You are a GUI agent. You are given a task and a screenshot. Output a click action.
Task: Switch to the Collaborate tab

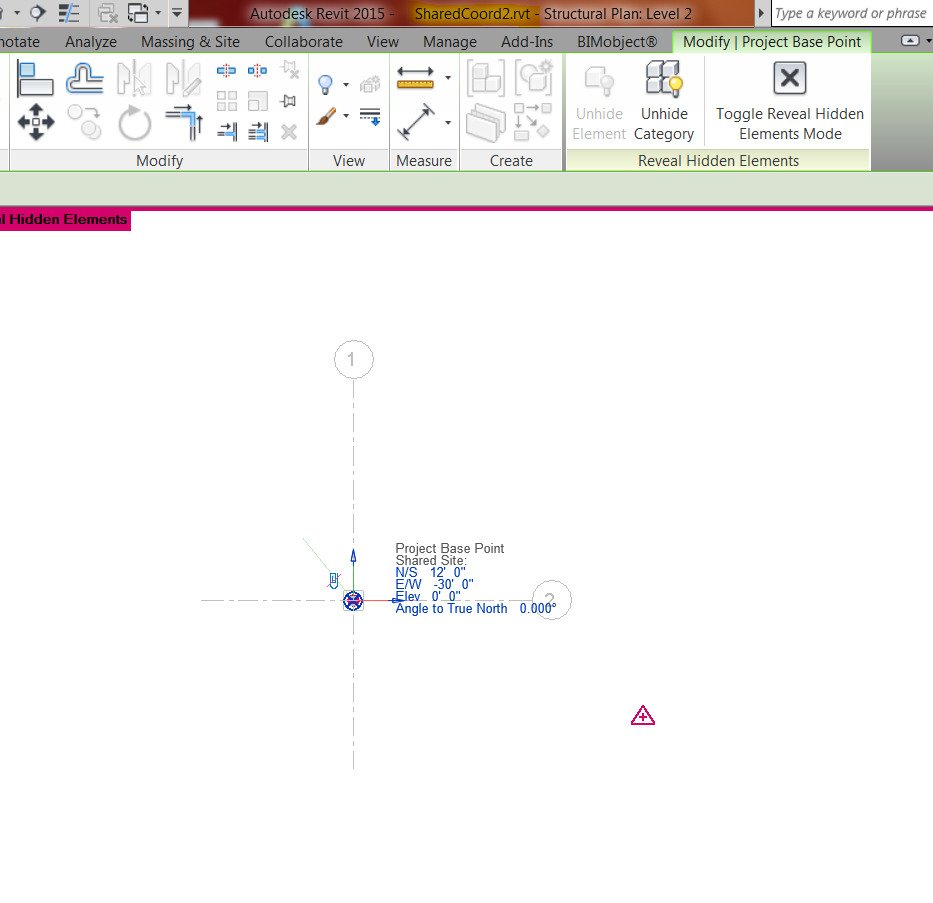303,42
